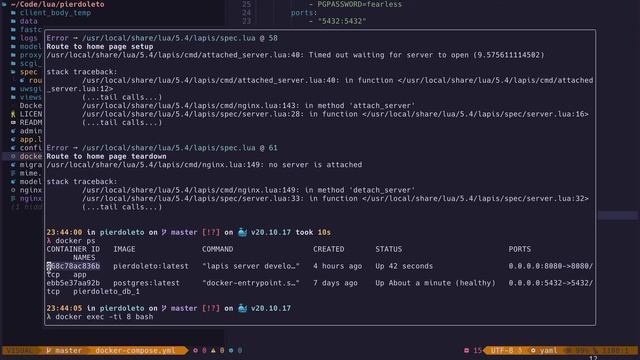Click the license icon beside LICEN

coord(13,114)
